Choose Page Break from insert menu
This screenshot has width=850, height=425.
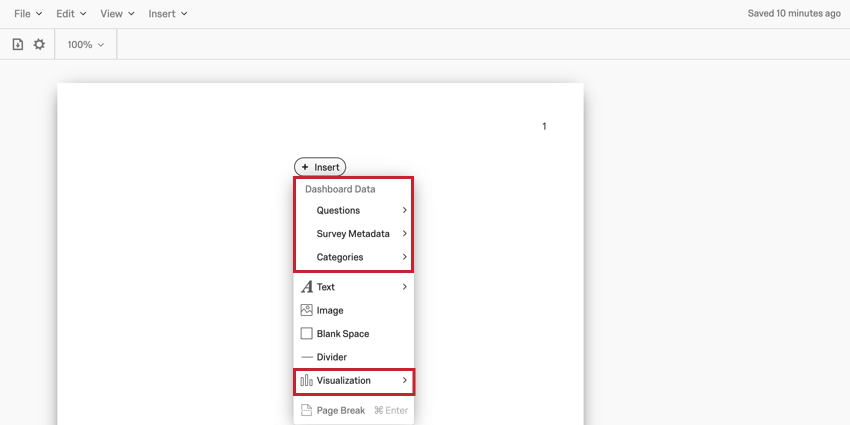coord(353,410)
